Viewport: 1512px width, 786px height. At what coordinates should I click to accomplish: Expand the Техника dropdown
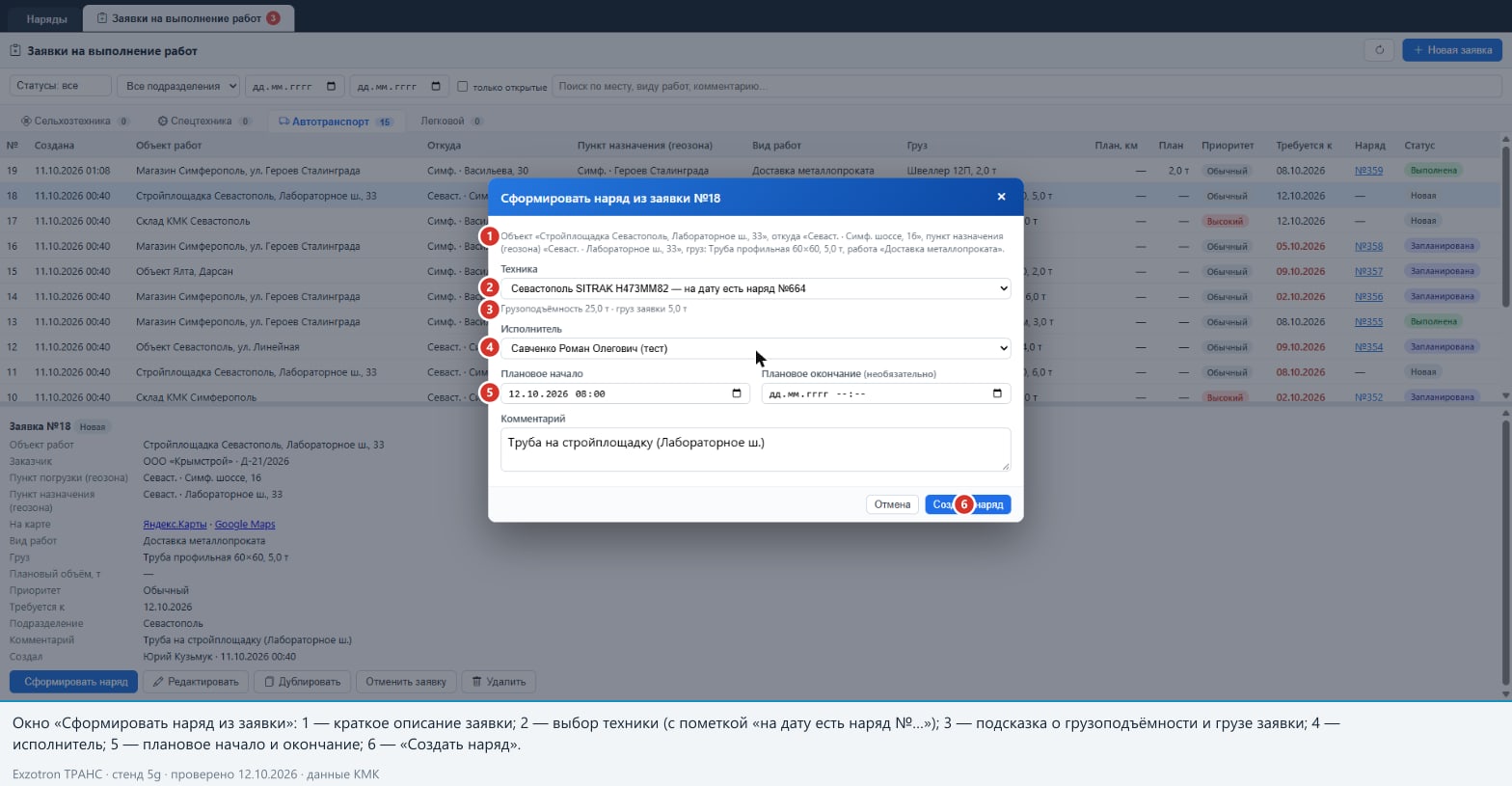click(755, 288)
